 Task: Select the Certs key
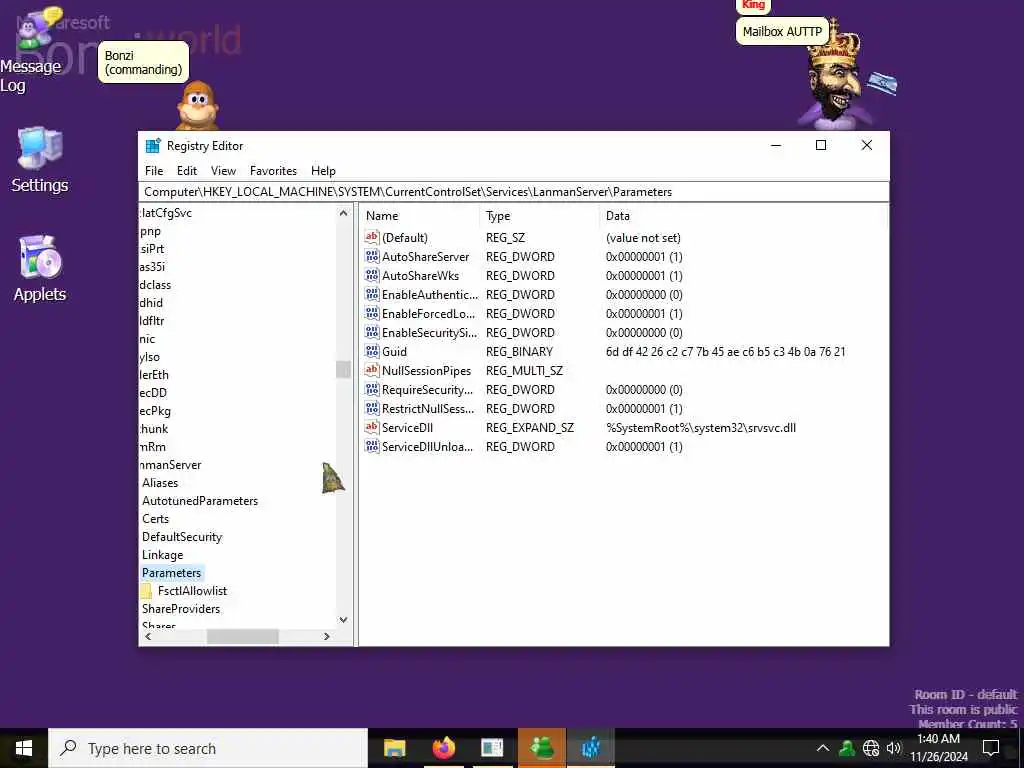point(155,519)
